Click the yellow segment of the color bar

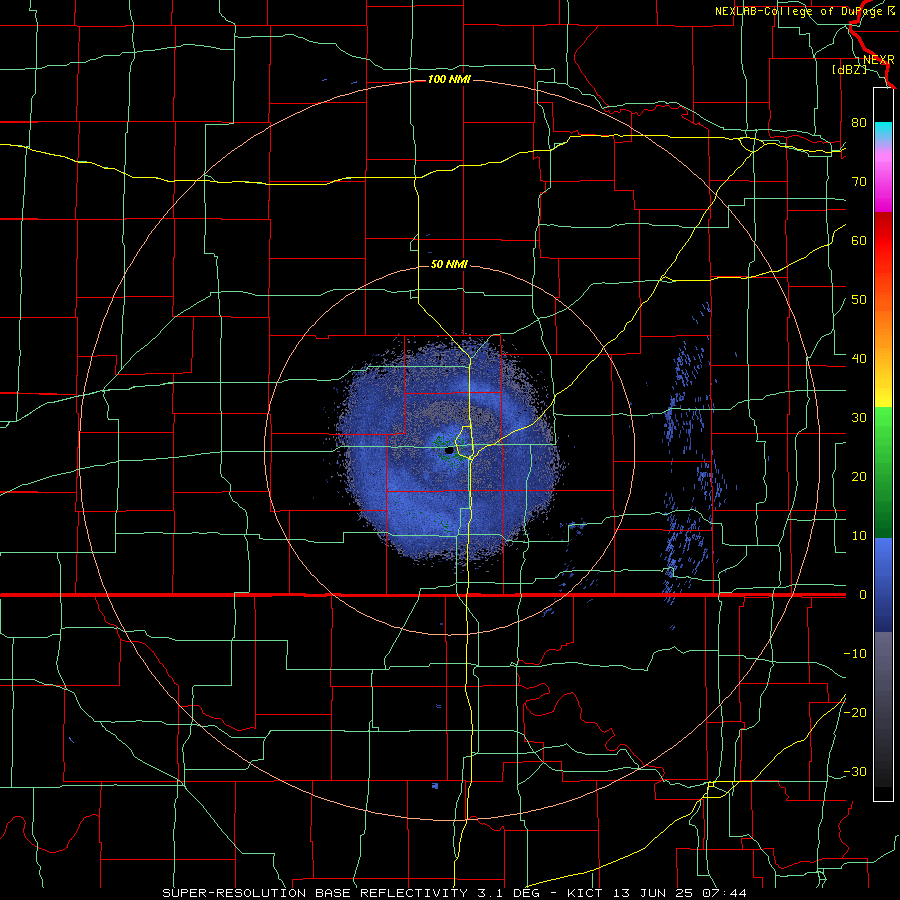883,396
